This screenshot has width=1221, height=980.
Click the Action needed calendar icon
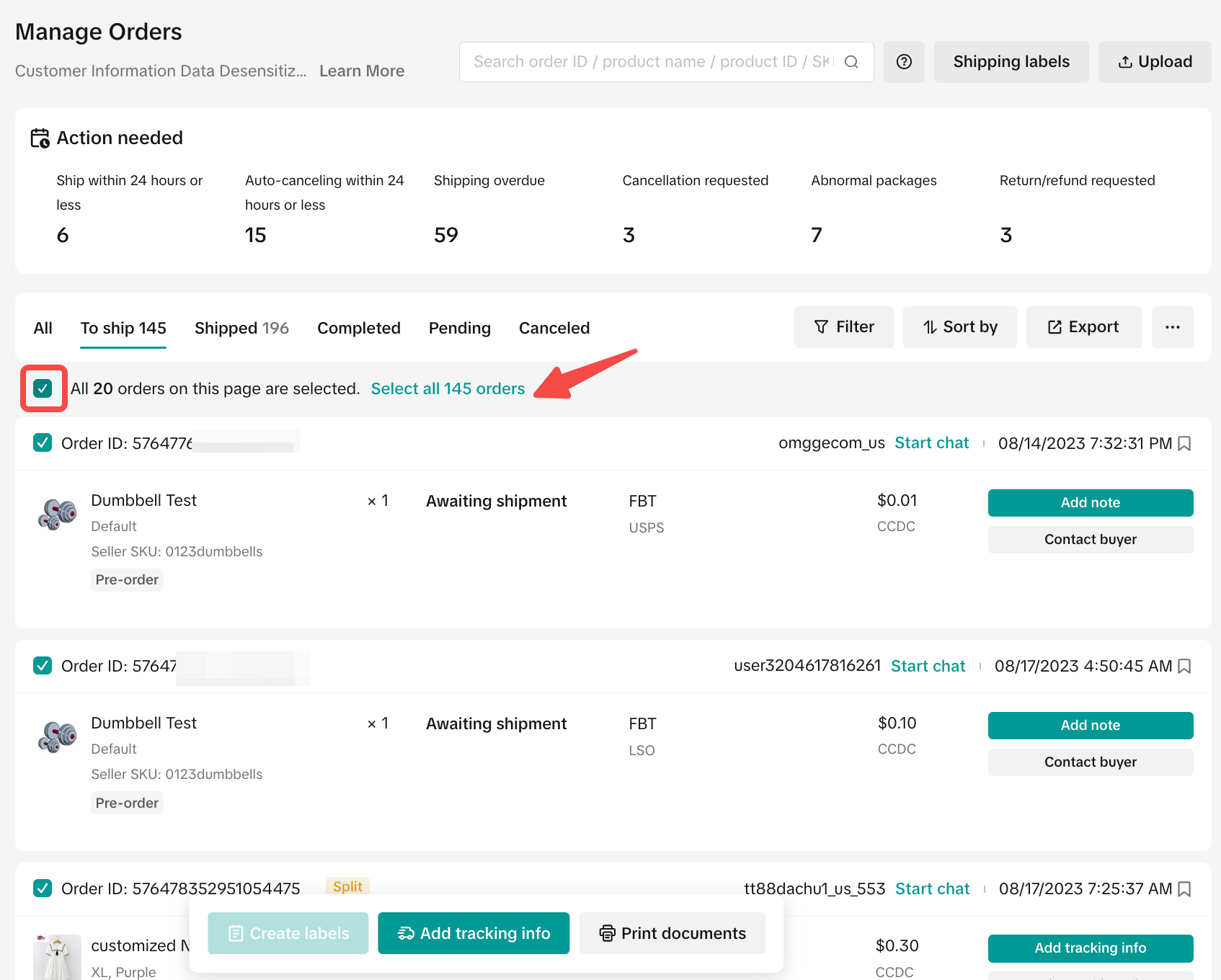click(40, 138)
